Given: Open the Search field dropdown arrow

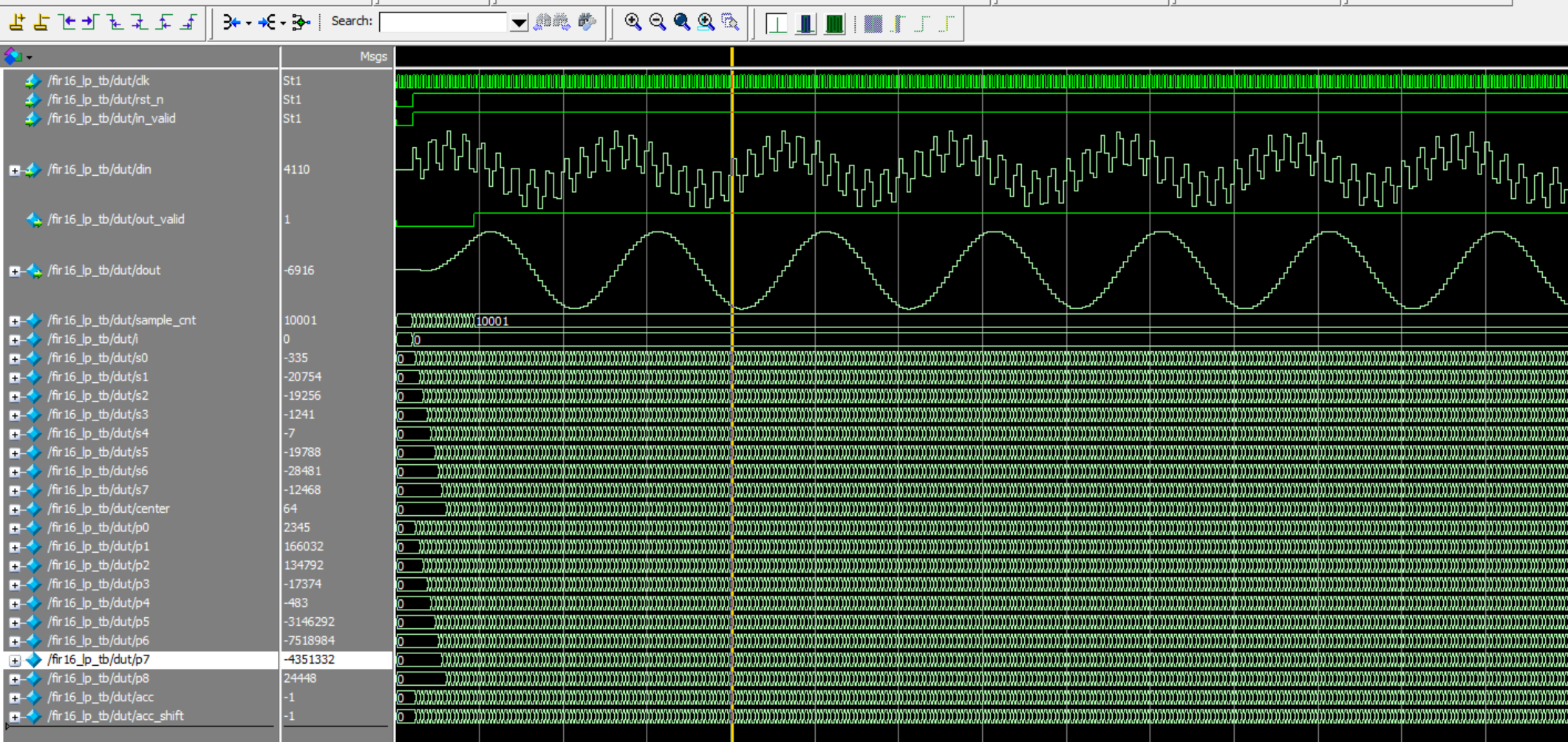Looking at the screenshot, I should point(519,23).
